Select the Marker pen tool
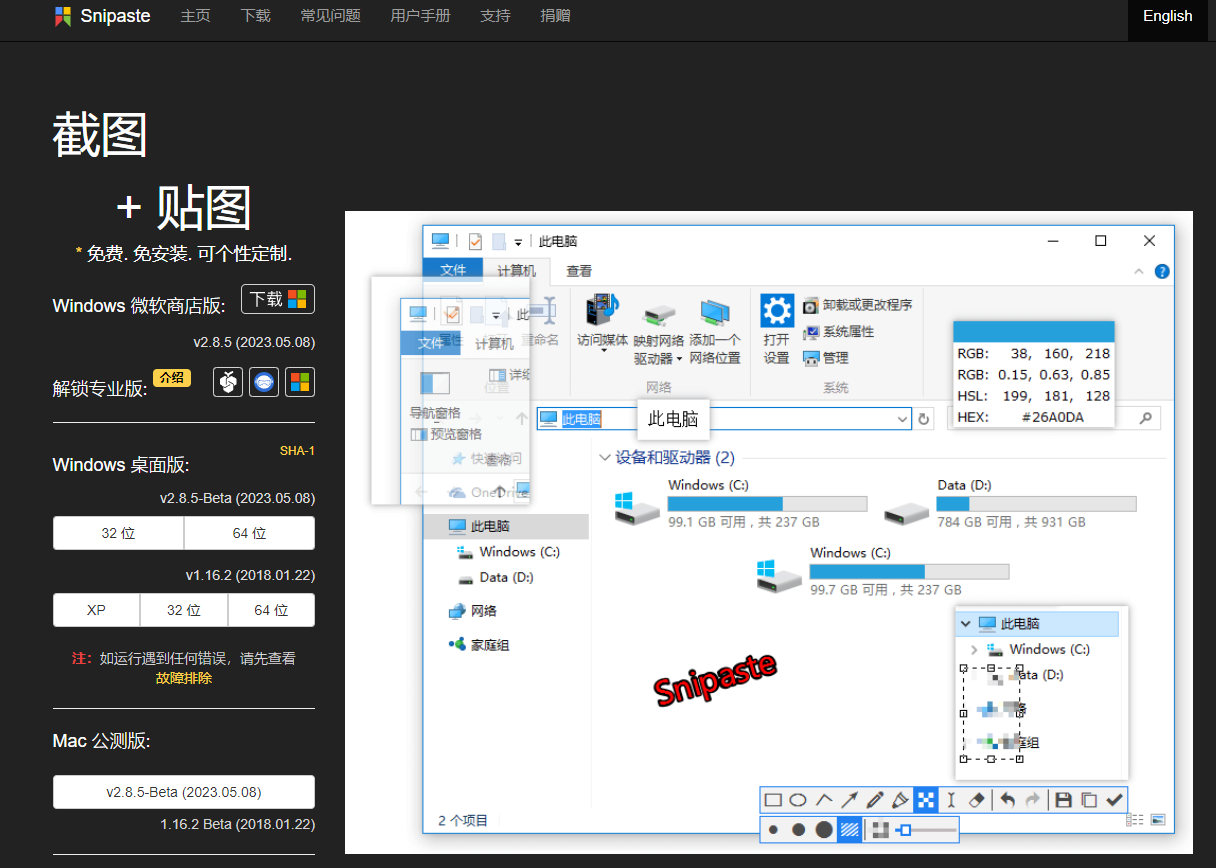The width and height of the screenshot is (1216, 868). point(900,800)
